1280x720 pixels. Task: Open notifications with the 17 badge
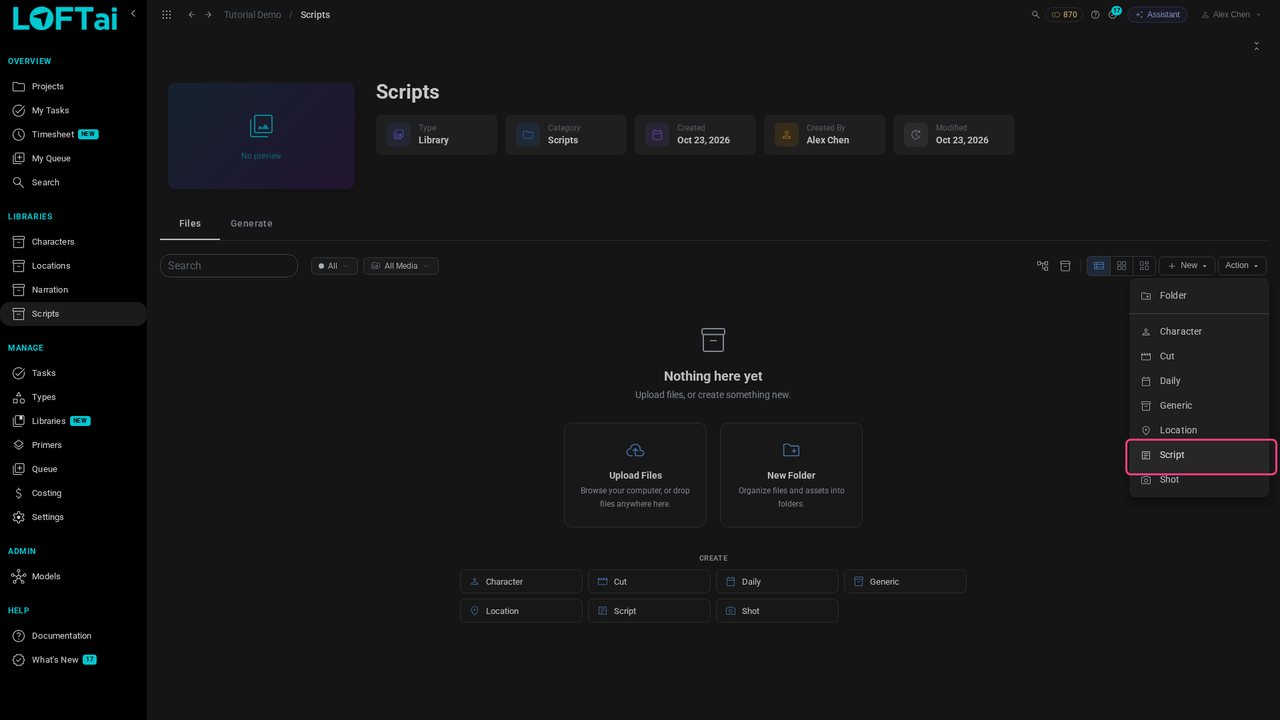coord(1113,14)
